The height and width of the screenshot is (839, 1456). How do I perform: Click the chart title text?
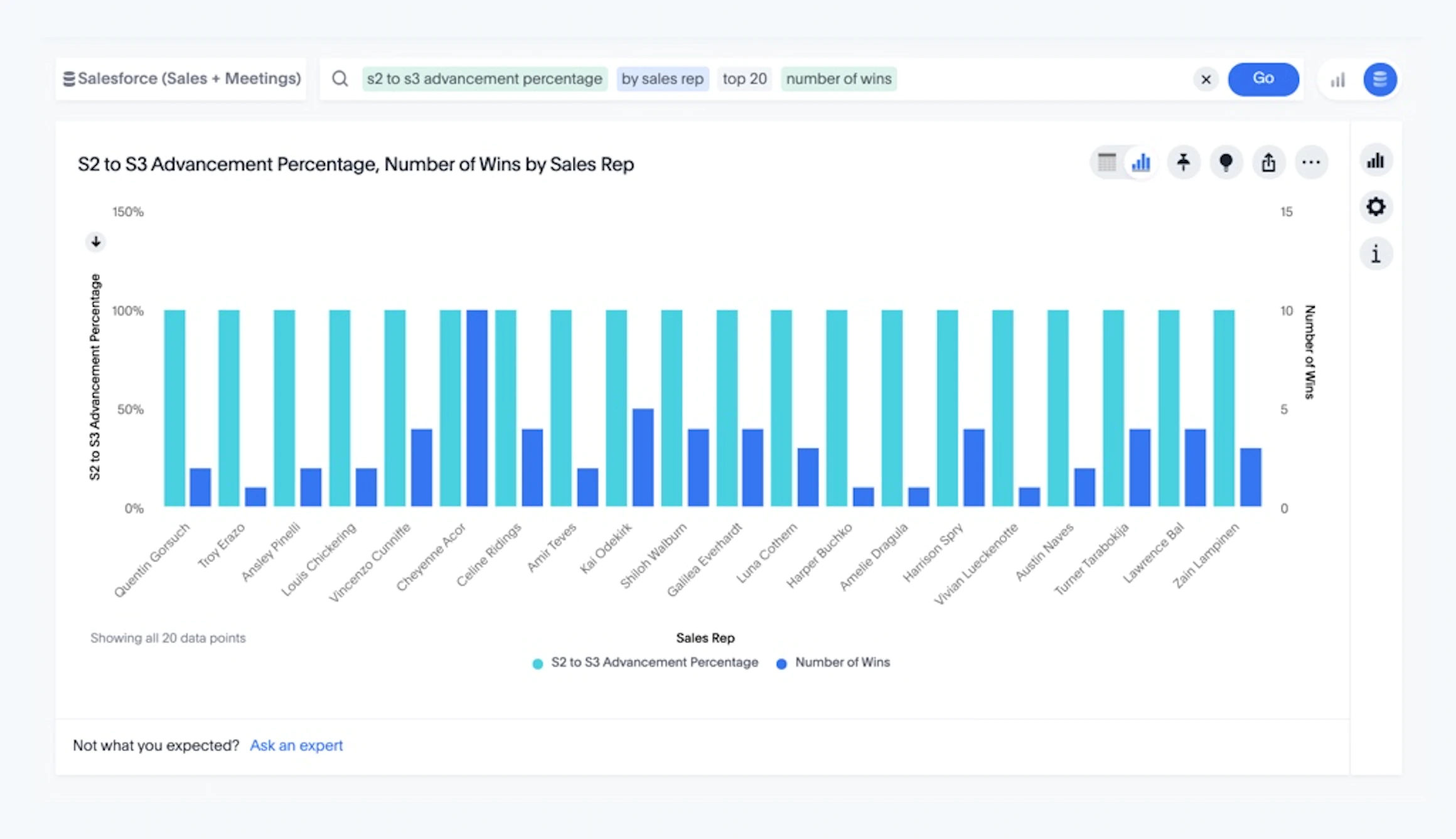pyautogui.click(x=356, y=164)
